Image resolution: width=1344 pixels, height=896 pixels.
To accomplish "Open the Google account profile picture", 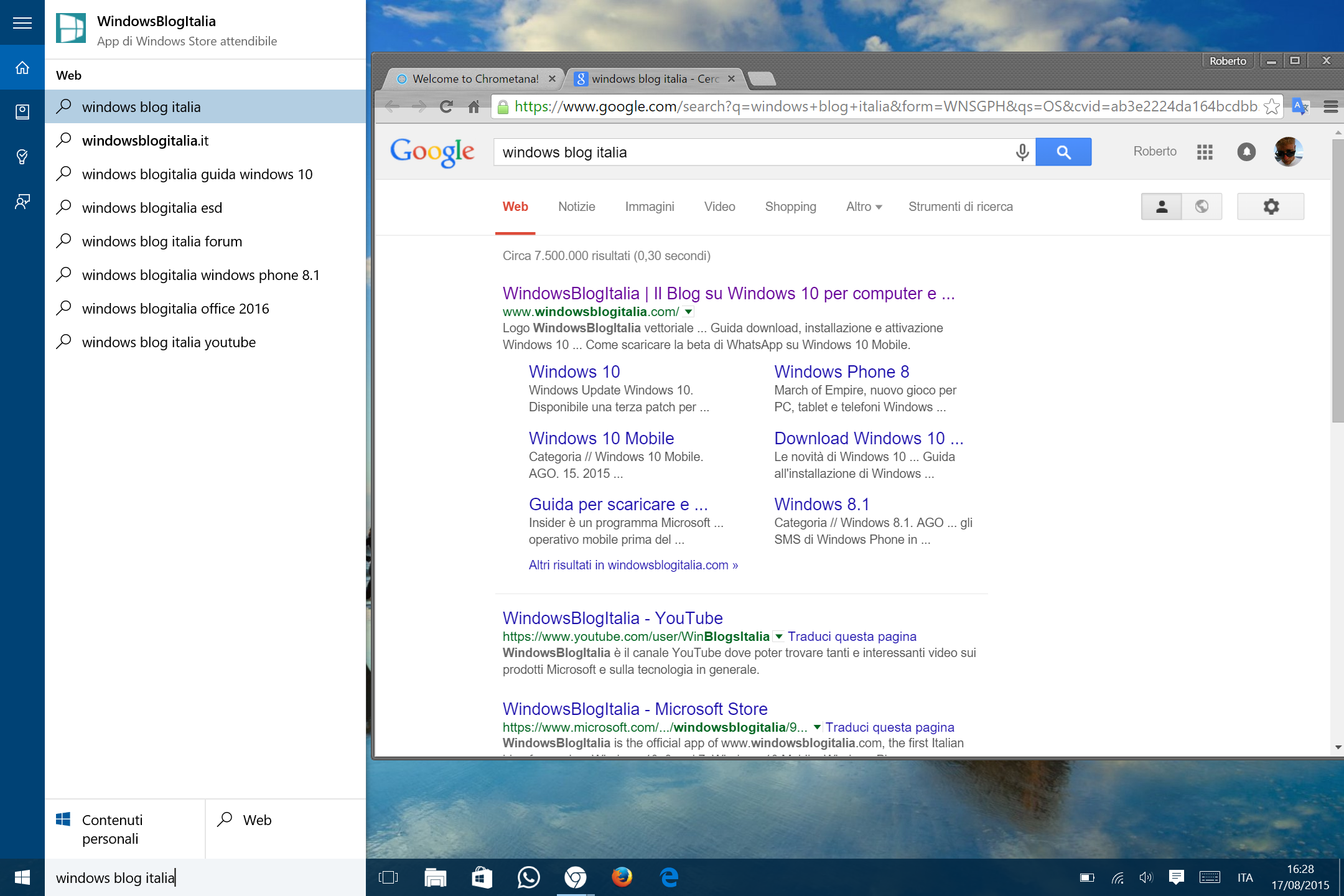I will tap(1288, 152).
